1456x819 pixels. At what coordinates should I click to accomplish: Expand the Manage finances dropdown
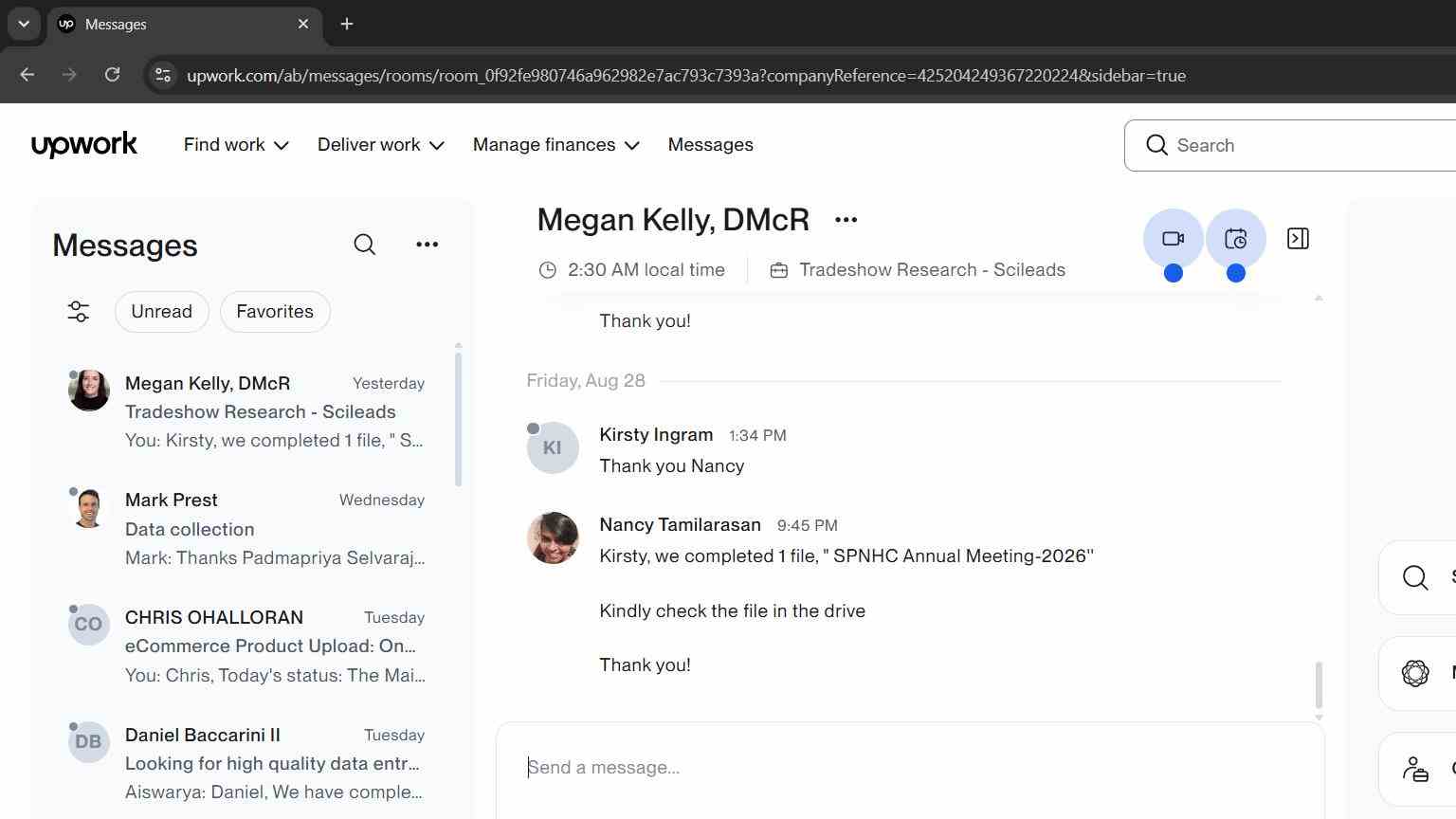point(555,145)
